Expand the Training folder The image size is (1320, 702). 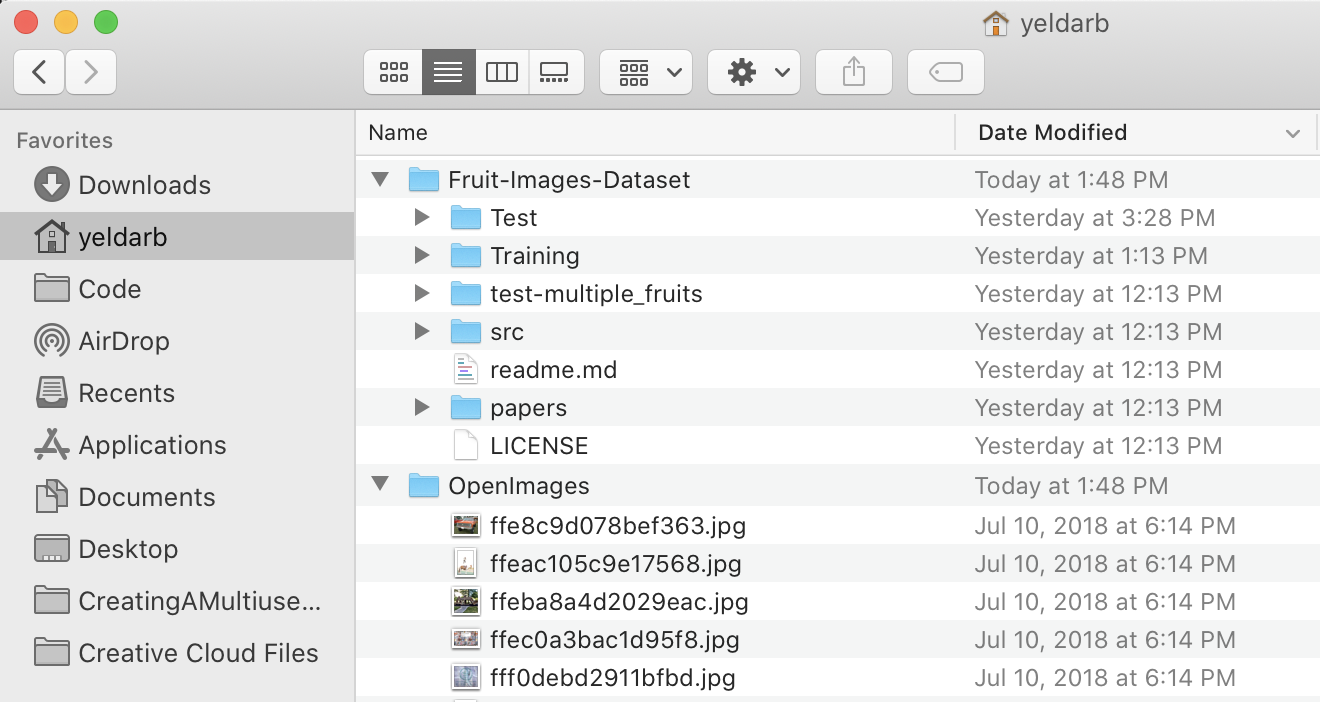(x=421, y=255)
